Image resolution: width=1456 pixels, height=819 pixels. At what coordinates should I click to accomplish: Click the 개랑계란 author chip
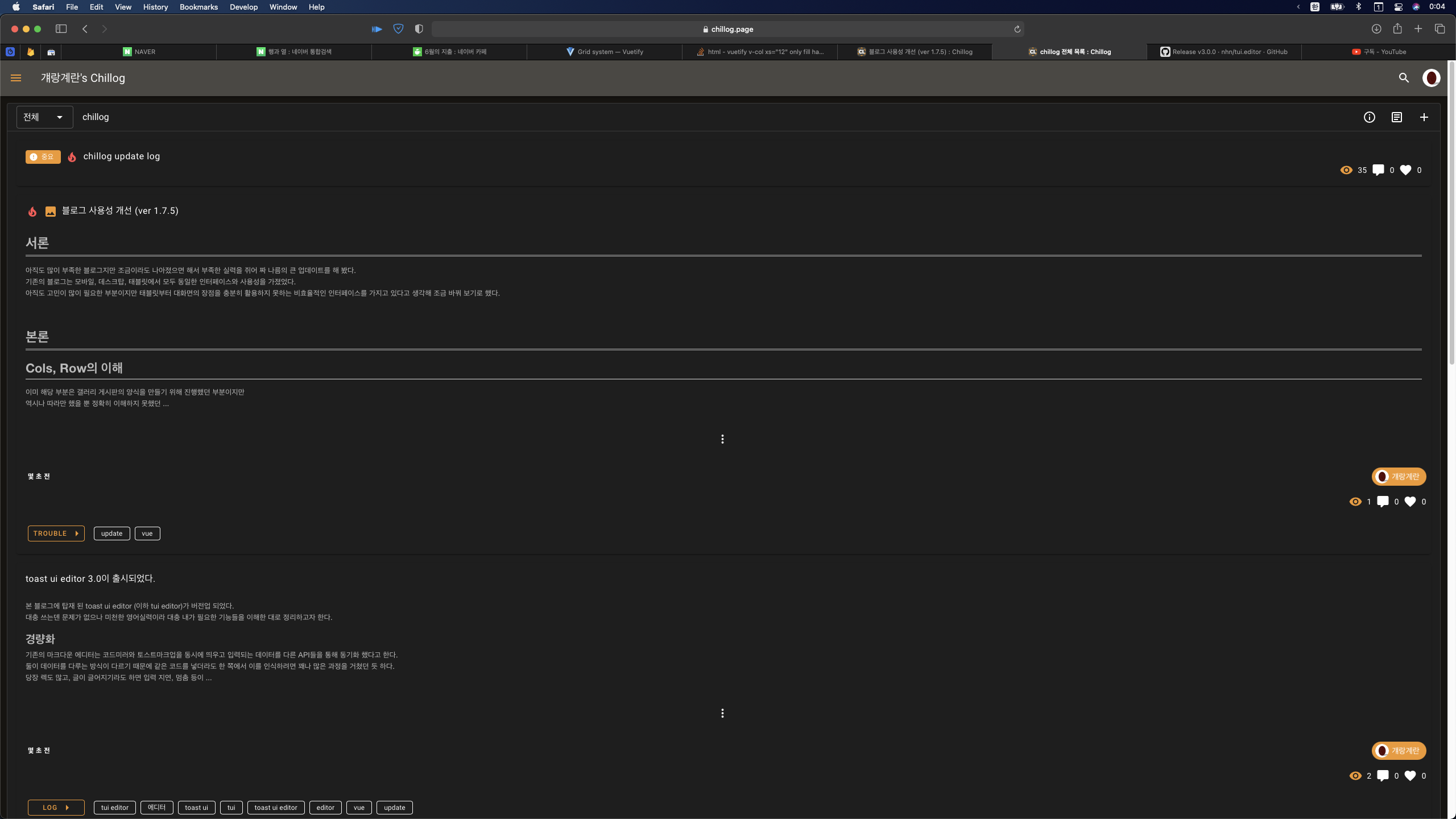1399,477
